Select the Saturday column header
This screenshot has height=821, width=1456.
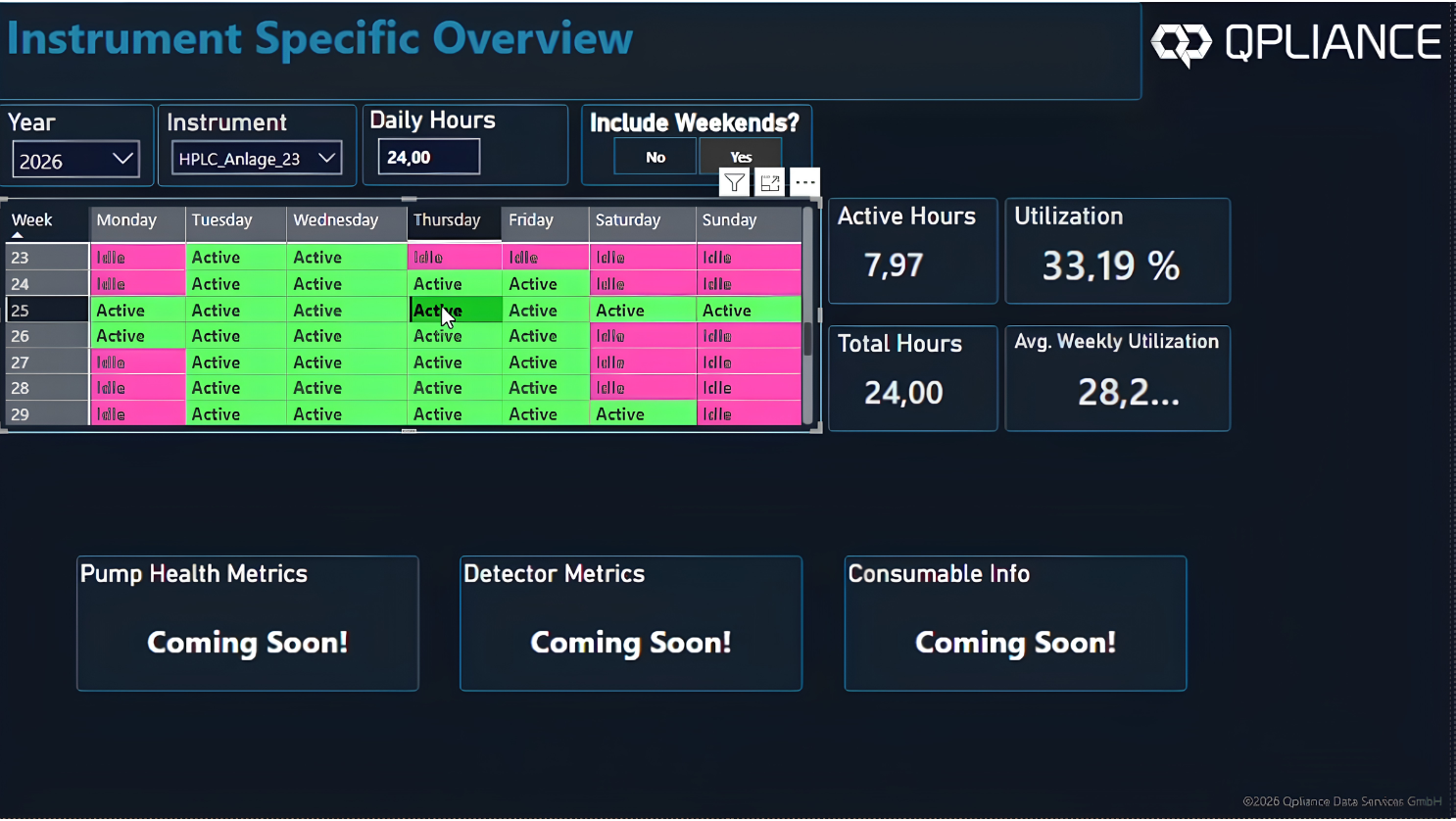[x=643, y=221]
